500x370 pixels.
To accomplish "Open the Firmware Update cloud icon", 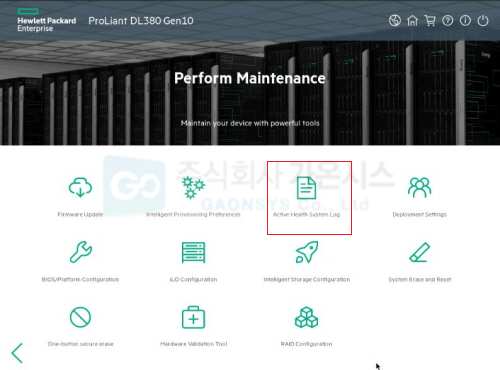I will pyautogui.click(x=80, y=187).
